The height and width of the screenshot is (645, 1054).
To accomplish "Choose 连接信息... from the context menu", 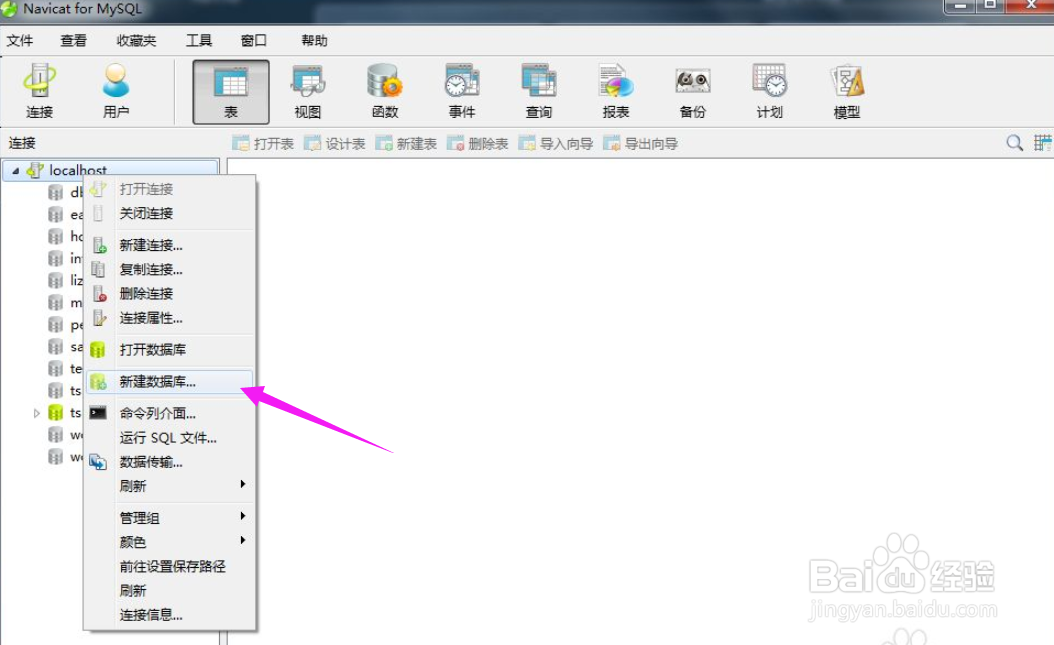I will [x=170, y=615].
